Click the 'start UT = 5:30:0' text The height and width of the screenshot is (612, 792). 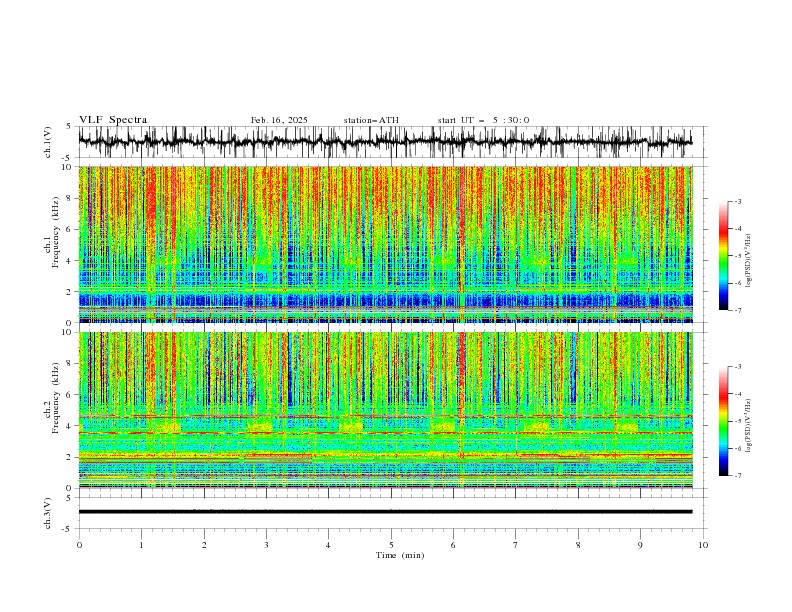click(483, 120)
